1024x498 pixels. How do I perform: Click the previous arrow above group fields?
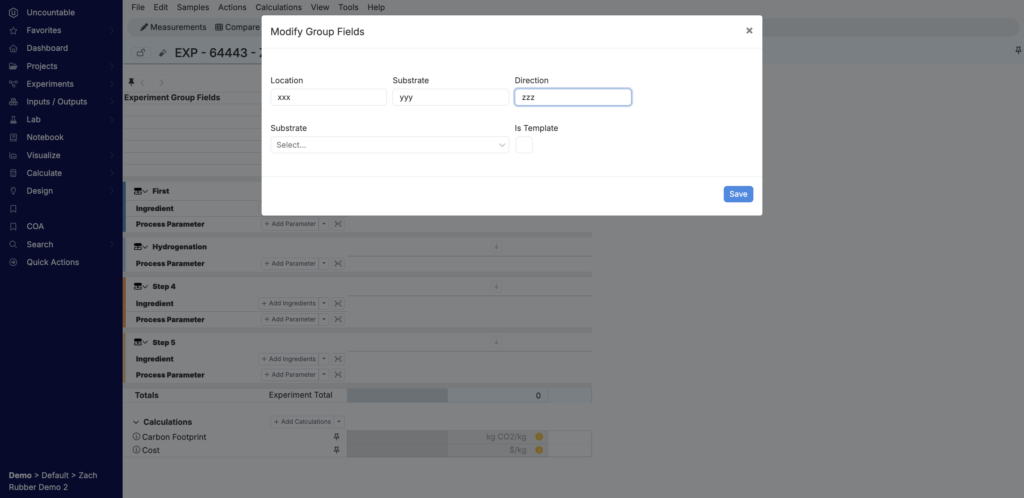[x=143, y=83]
